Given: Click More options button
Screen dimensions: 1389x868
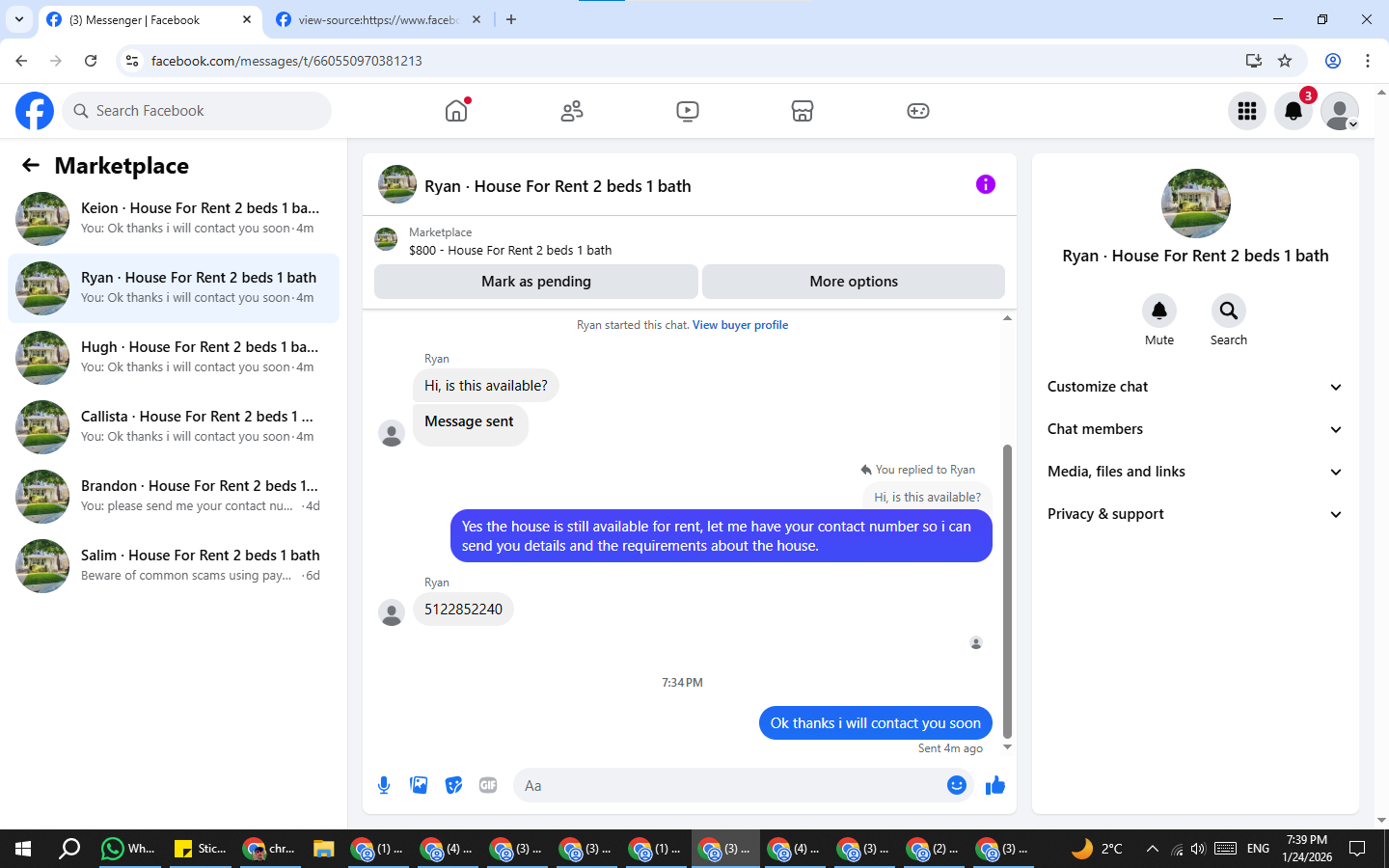Looking at the screenshot, I should click(854, 282).
